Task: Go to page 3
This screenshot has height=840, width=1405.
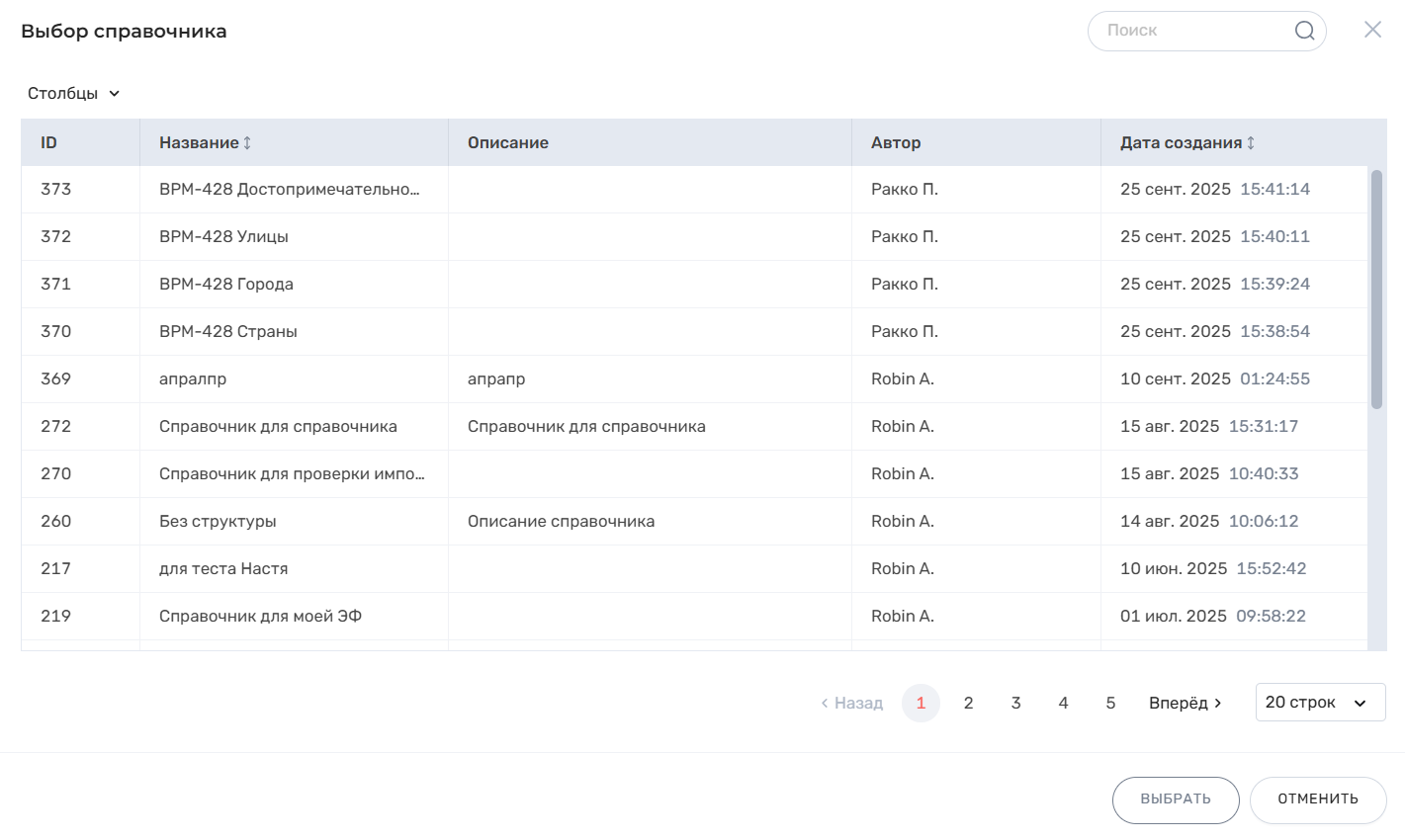Action: tap(1015, 703)
